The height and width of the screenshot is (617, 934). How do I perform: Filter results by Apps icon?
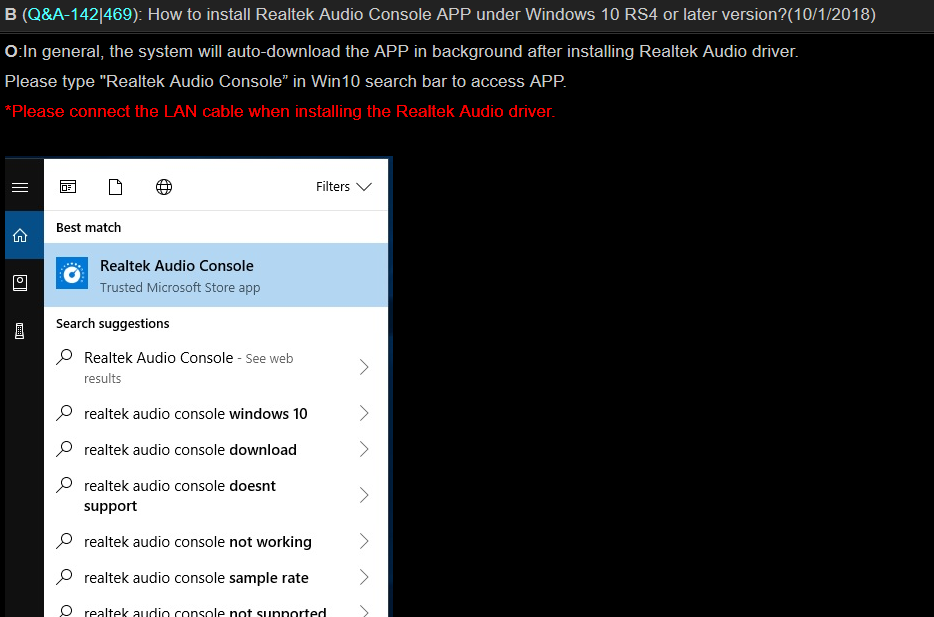(x=68, y=187)
